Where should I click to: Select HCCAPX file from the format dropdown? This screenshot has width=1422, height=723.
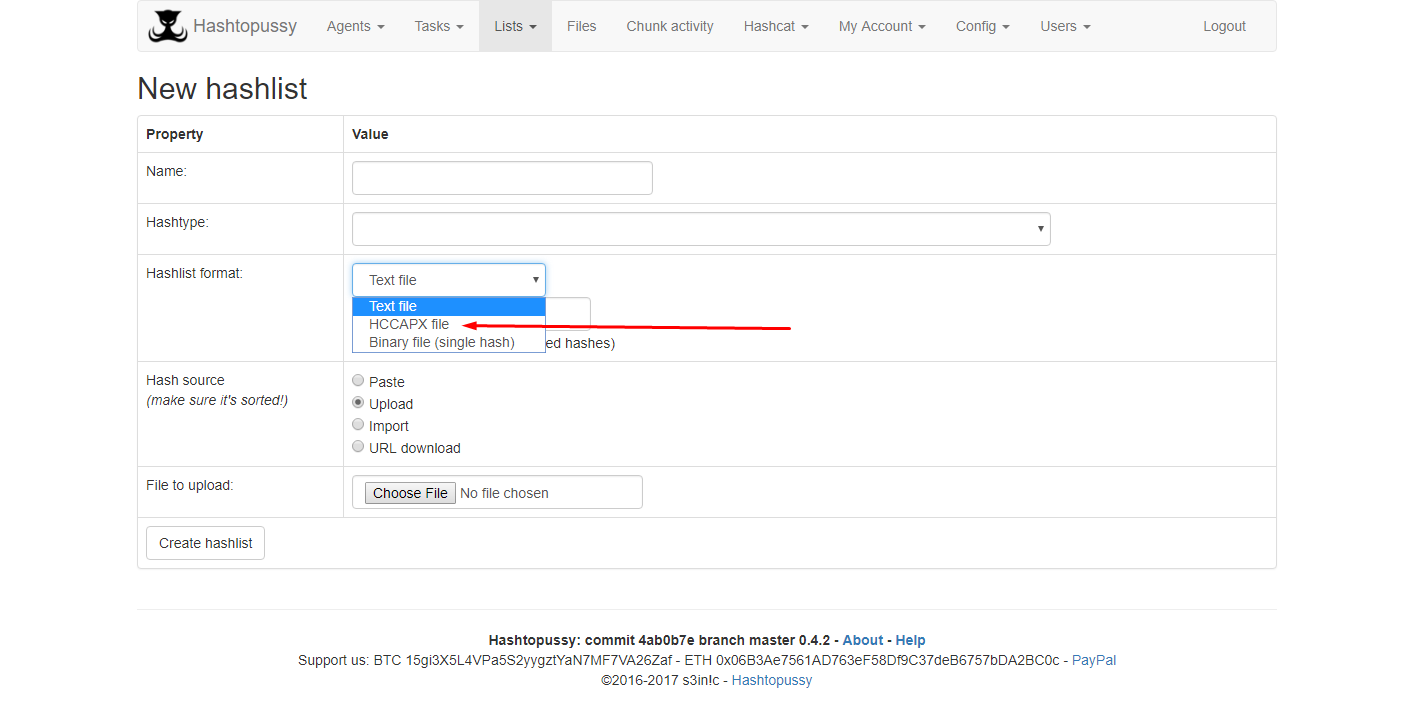coord(408,324)
